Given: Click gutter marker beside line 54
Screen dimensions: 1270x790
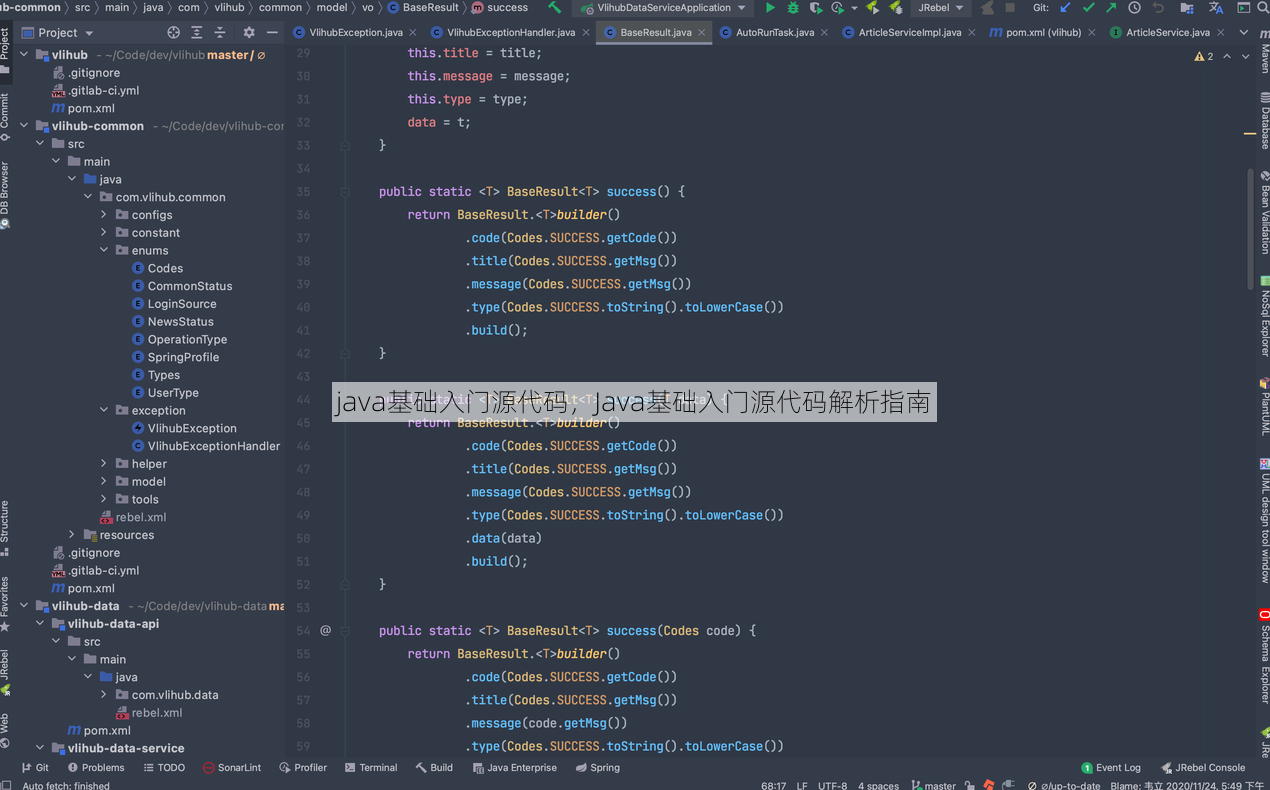Looking at the screenshot, I should coord(325,631).
